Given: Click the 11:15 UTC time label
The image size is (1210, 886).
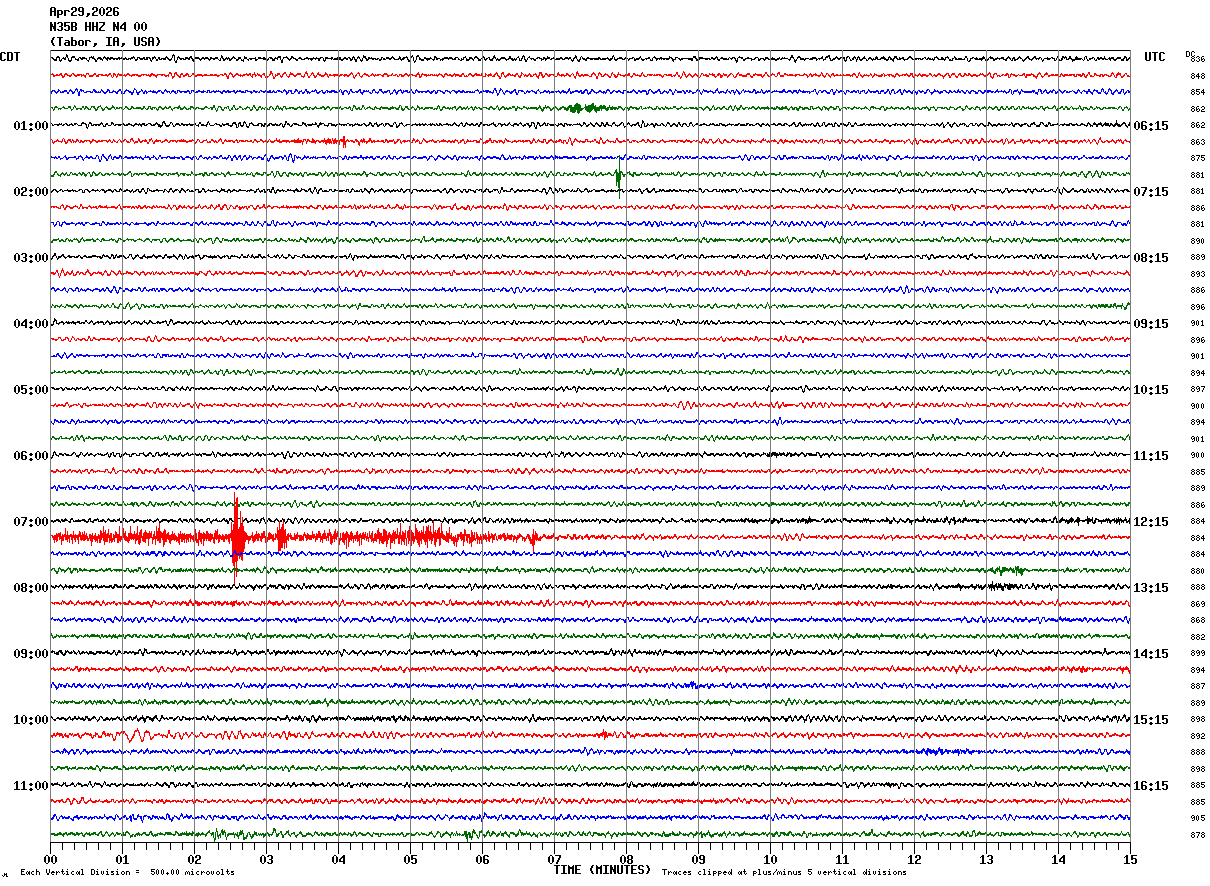Looking at the screenshot, I should coord(1151,456).
